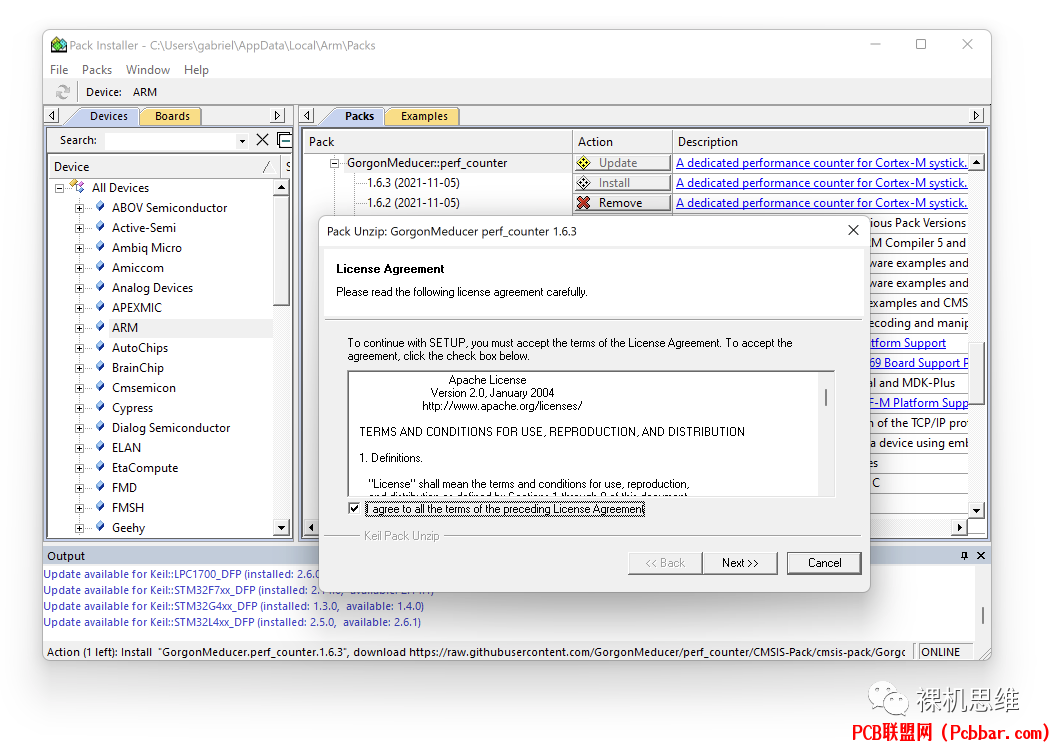1054x747 pixels.
Task: Click the chip icon beside Dialog Semiconductor
Action: (100, 427)
